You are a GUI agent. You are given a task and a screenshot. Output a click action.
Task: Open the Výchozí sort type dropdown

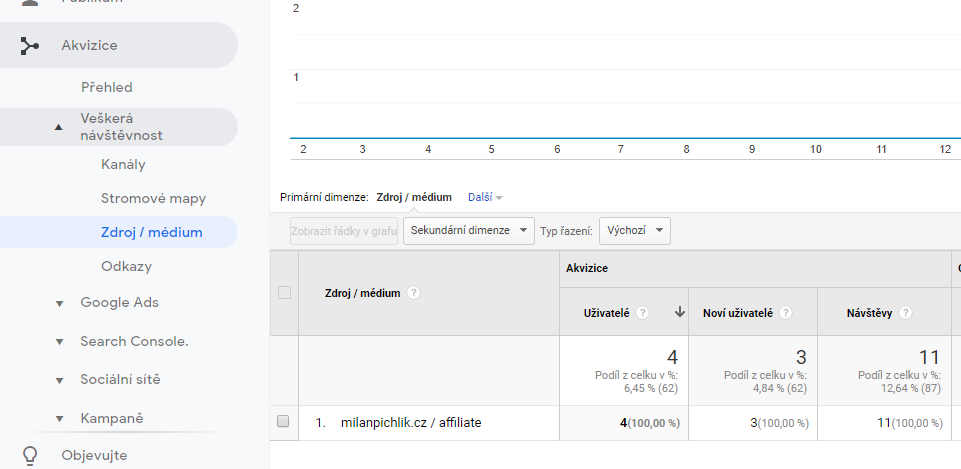[x=635, y=231]
